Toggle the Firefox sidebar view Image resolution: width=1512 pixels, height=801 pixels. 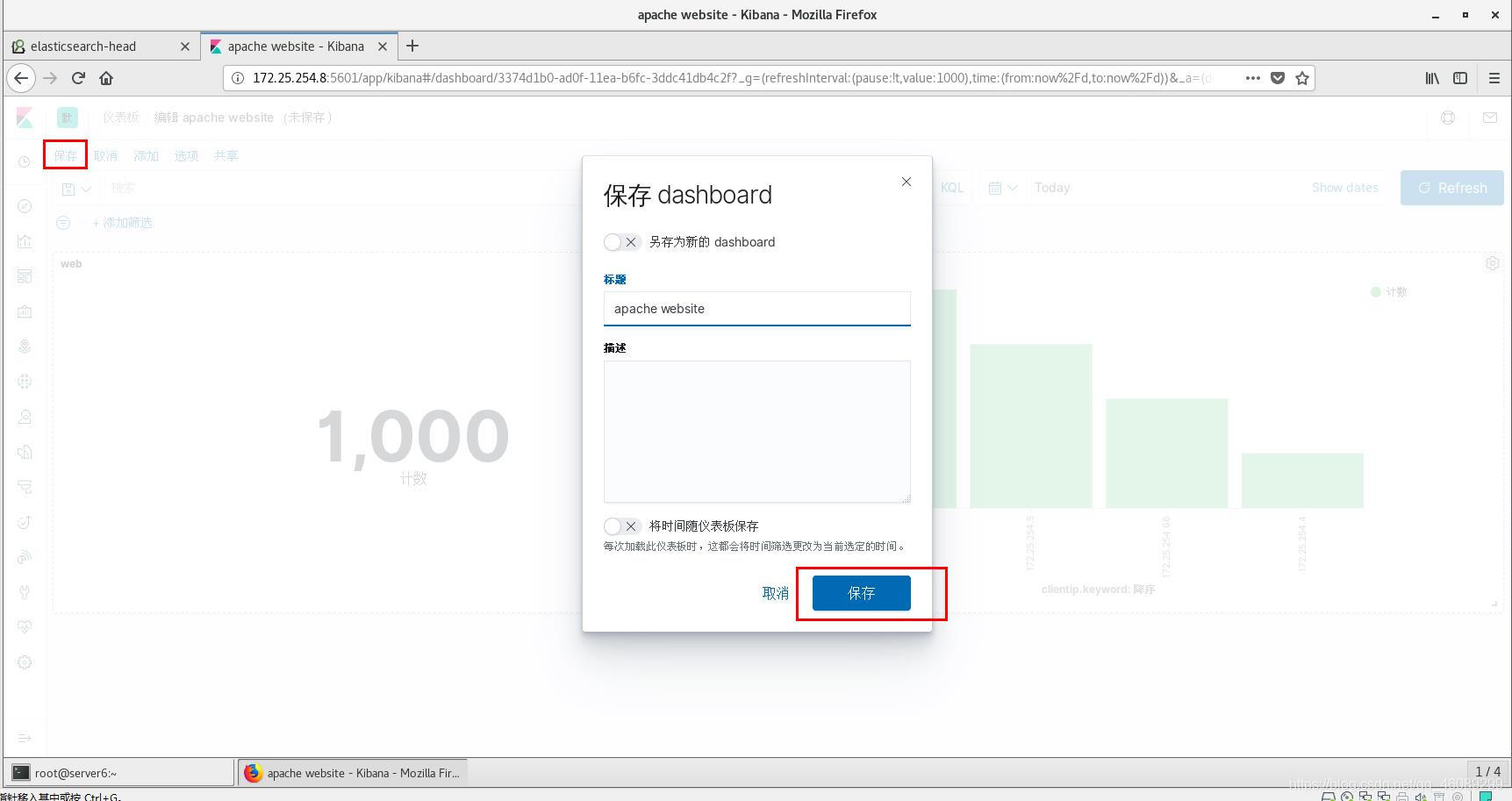[x=1460, y=78]
